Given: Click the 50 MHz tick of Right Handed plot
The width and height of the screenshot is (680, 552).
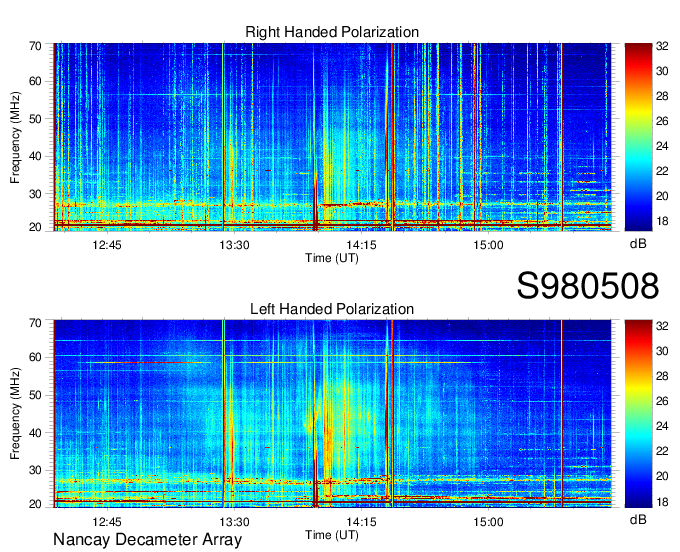Looking at the screenshot, I should click(x=36, y=119).
